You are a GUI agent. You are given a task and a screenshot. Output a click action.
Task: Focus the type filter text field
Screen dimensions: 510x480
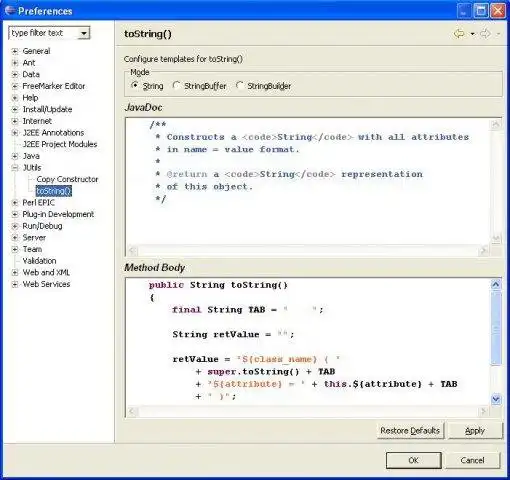click(x=44, y=33)
